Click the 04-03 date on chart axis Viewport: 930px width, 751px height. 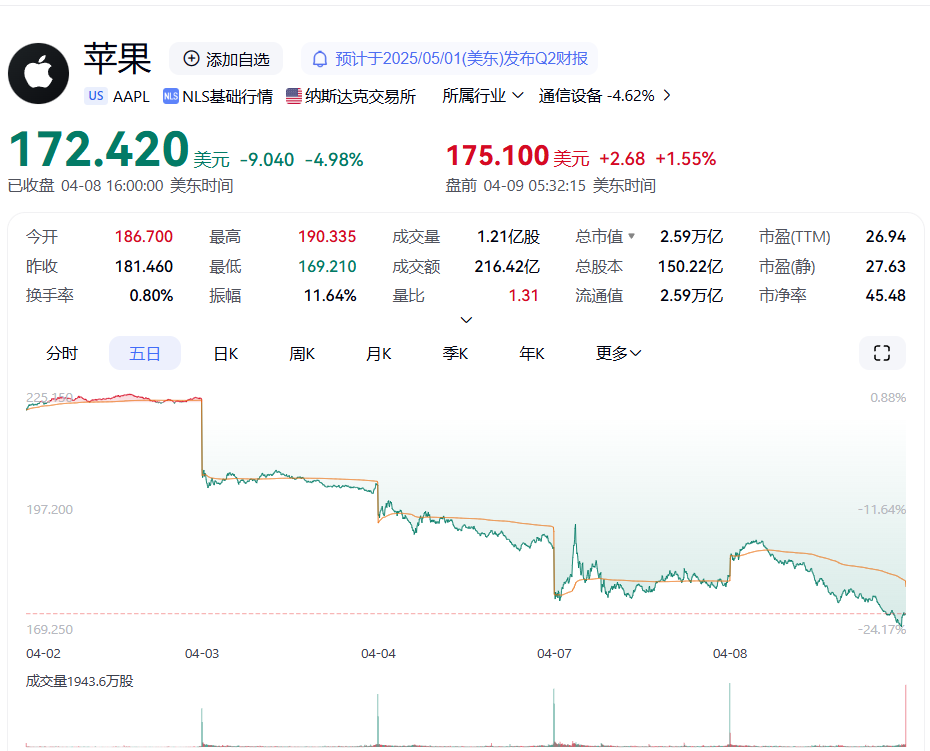(x=202, y=654)
